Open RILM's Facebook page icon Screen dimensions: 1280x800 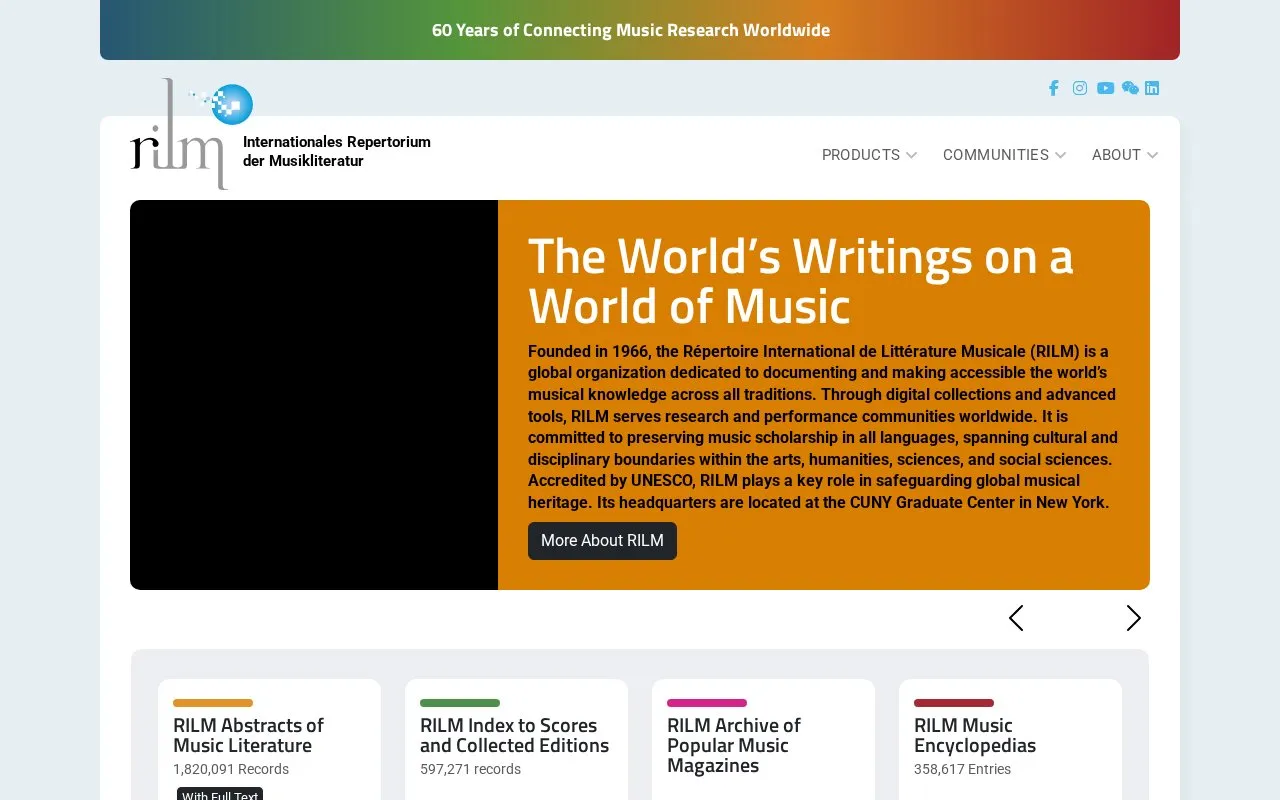tap(1053, 88)
